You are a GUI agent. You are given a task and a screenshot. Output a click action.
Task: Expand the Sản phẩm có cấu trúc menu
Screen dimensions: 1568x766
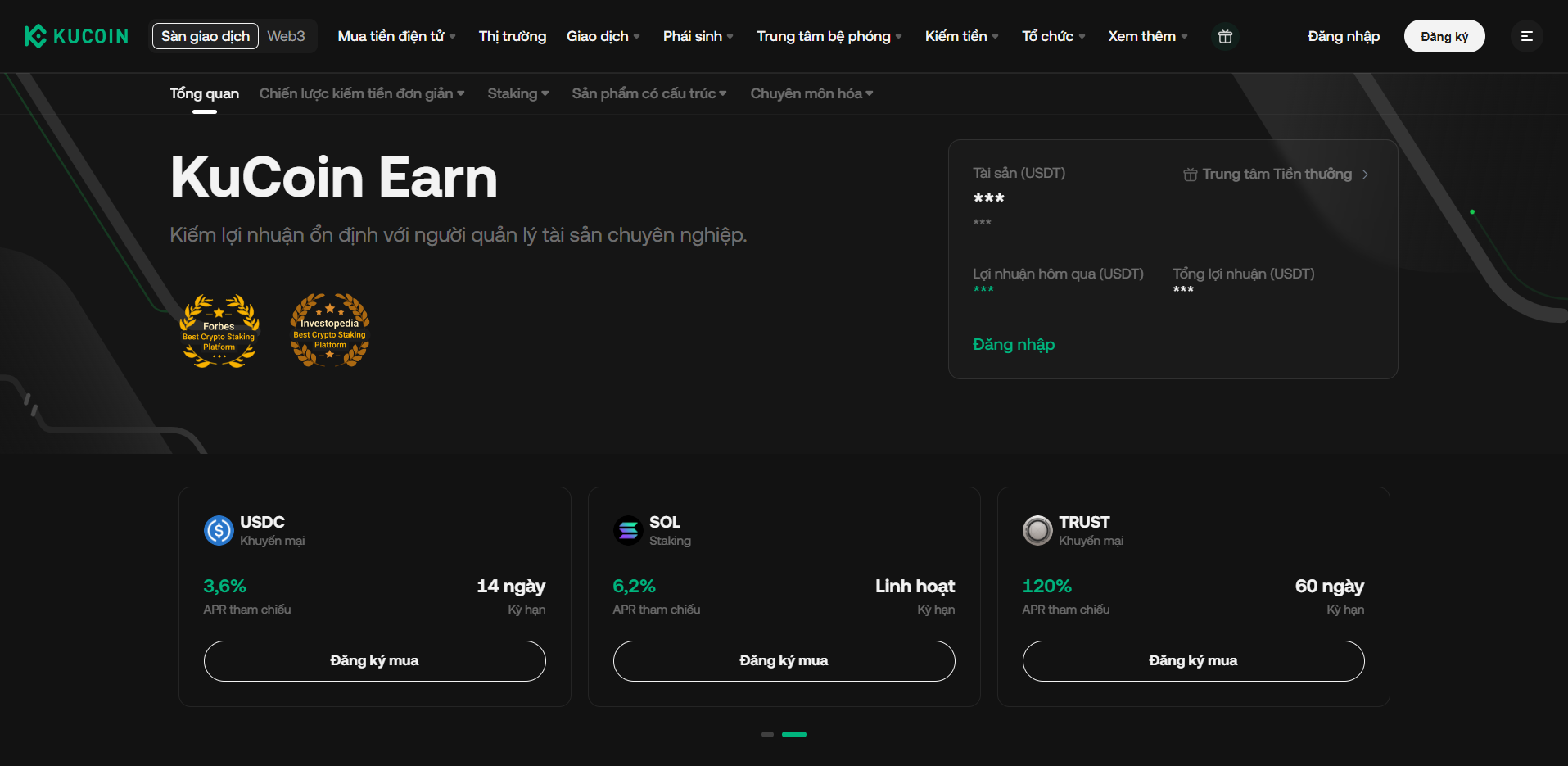(x=648, y=93)
